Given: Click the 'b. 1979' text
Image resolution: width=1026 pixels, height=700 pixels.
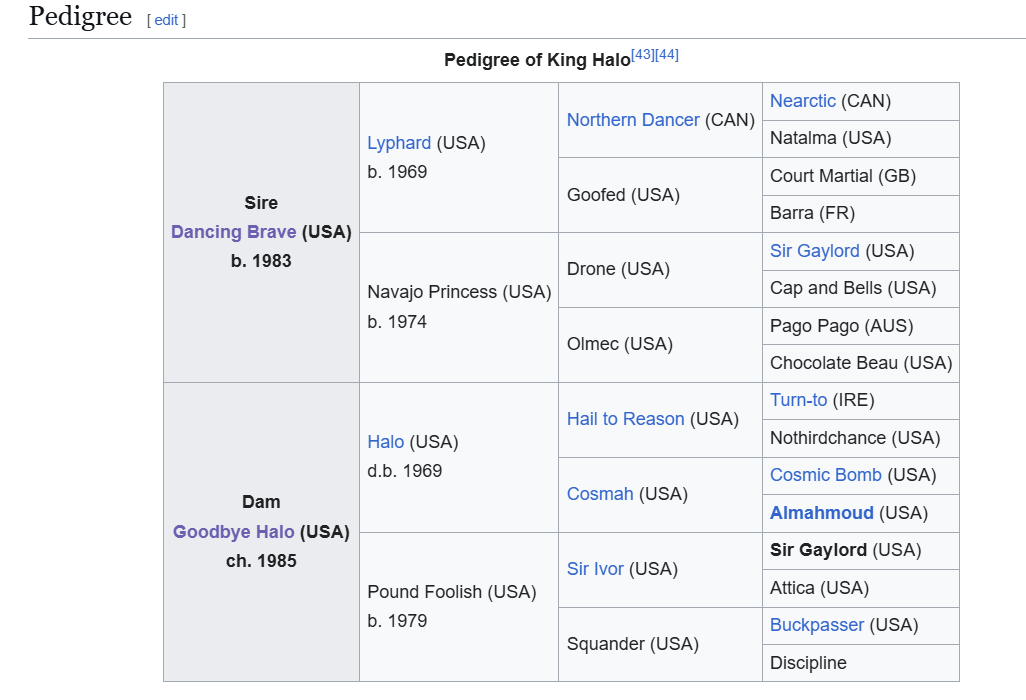Looking at the screenshot, I should (397, 620).
